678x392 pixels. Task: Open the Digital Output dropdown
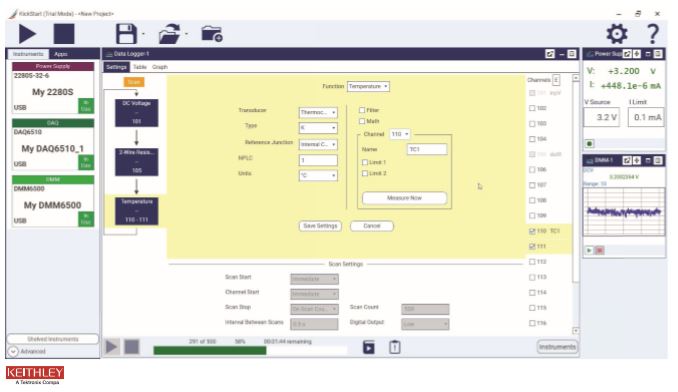(x=425, y=324)
